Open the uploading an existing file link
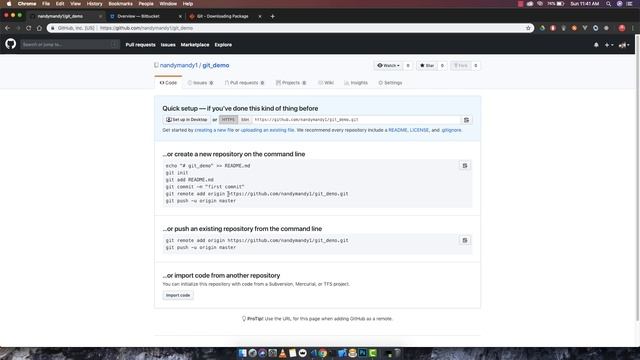This screenshot has width=640, height=360. (267, 130)
